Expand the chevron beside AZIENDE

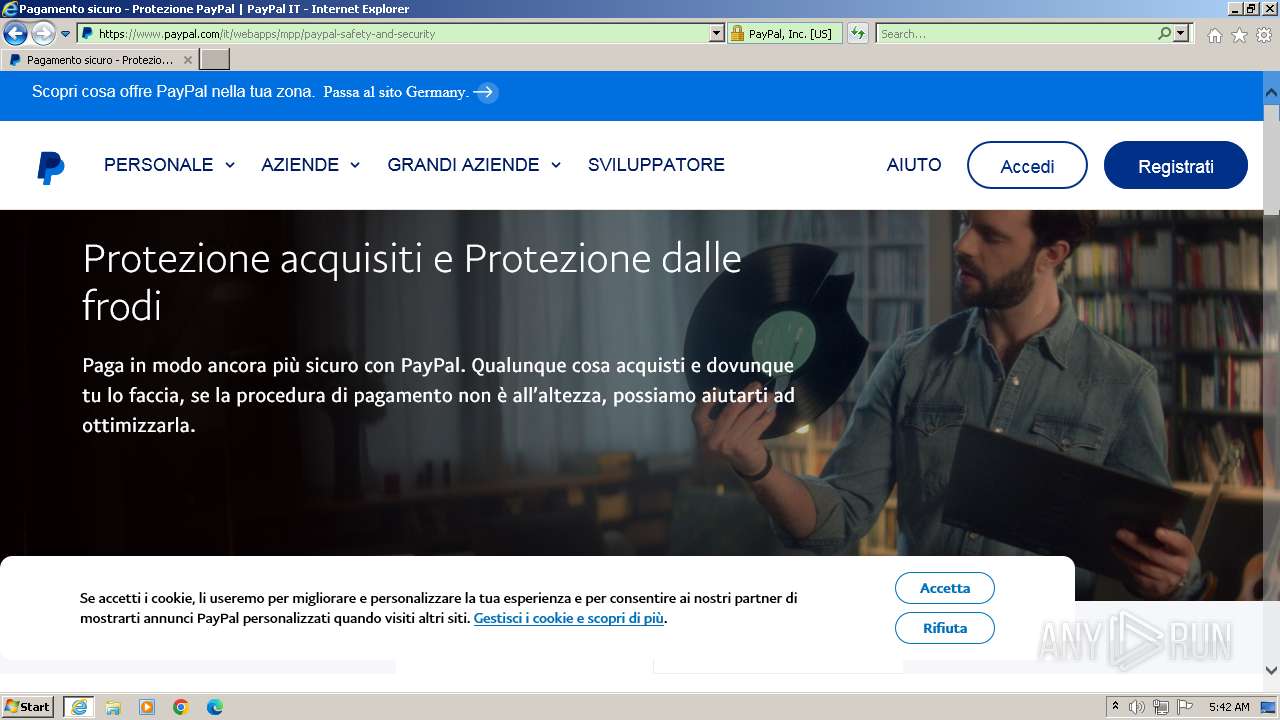[354, 165]
